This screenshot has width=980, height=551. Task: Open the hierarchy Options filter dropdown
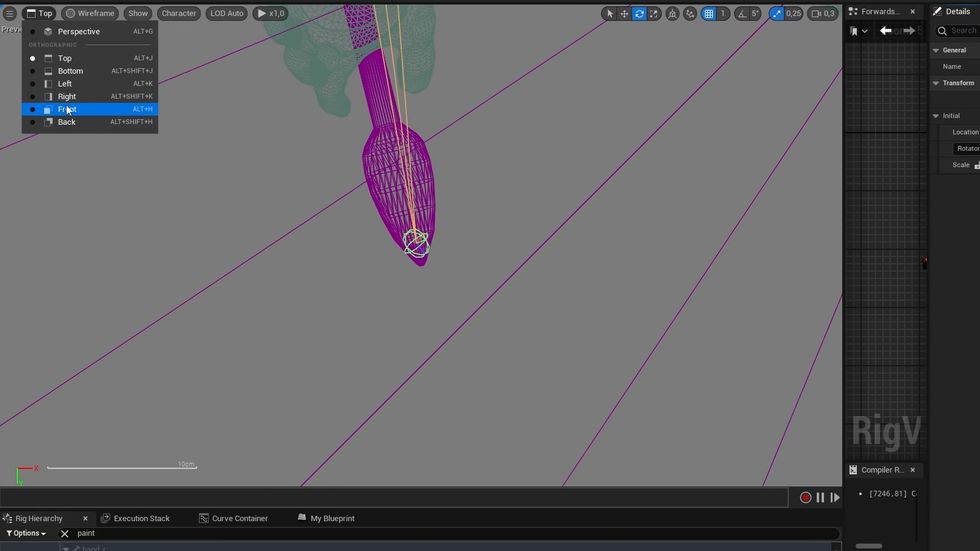pyautogui.click(x=26, y=534)
